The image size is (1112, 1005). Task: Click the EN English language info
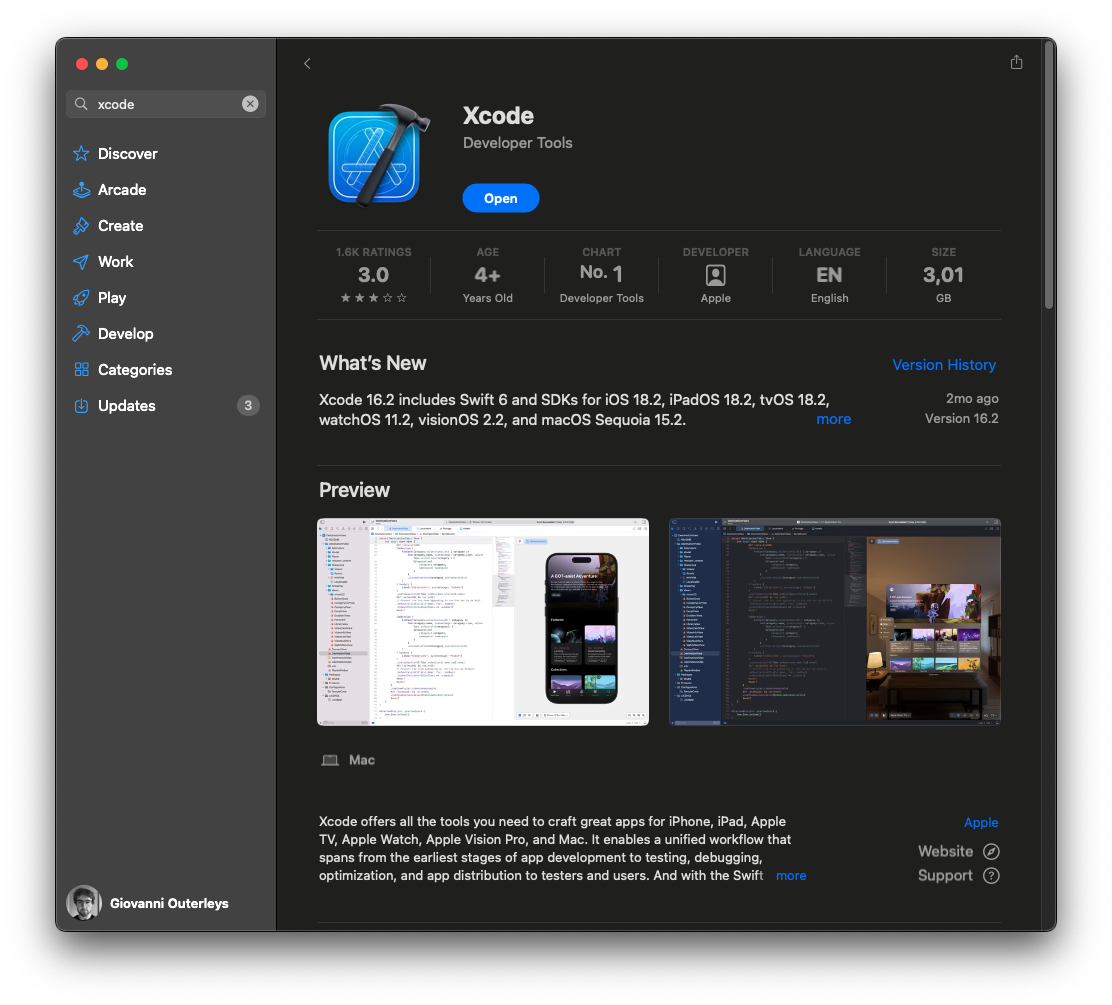pyautogui.click(x=829, y=275)
